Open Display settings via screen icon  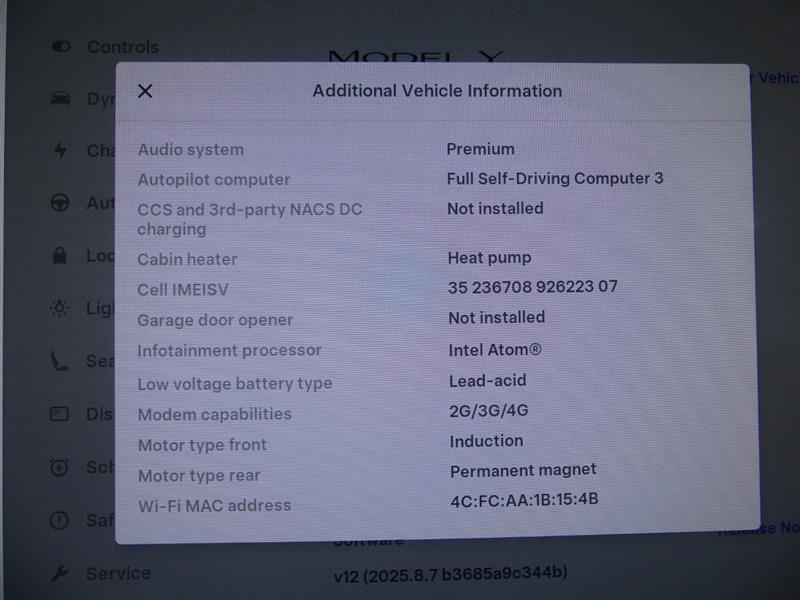click(x=60, y=414)
